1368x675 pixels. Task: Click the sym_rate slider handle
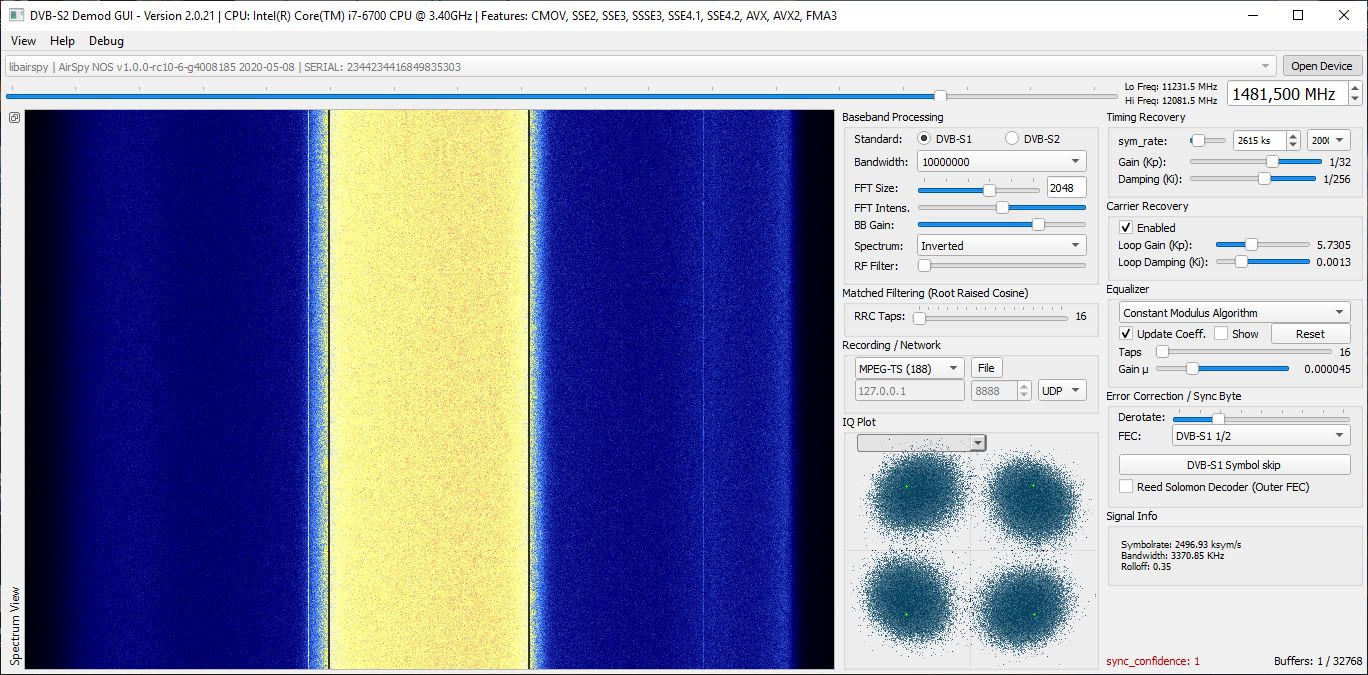[1196, 141]
